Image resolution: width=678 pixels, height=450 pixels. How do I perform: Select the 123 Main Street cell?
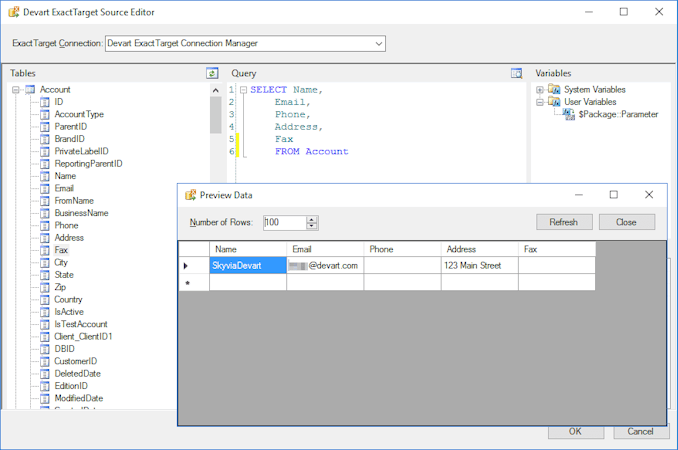(x=480, y=265)
